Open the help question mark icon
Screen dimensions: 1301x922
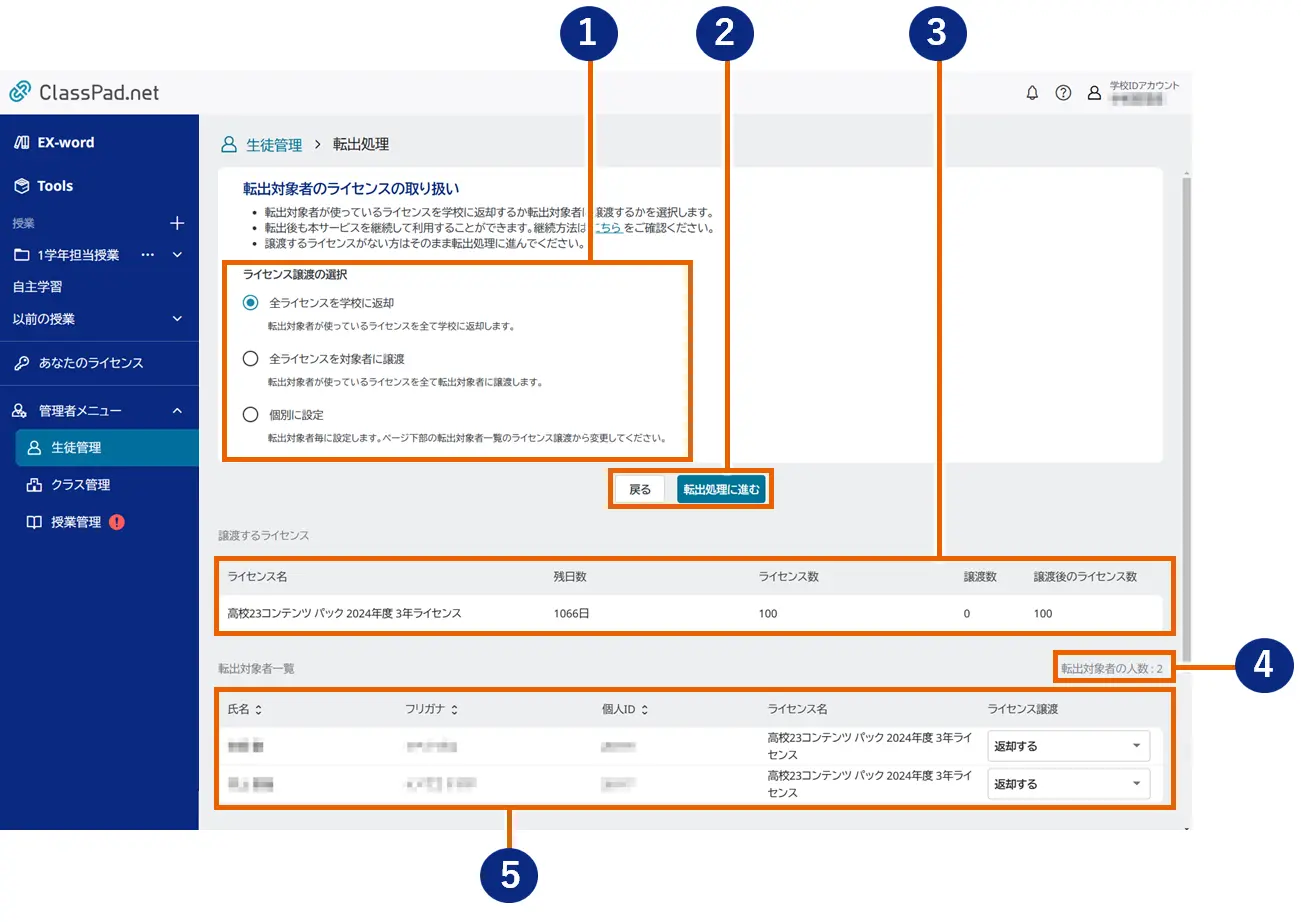(1063, 93)
